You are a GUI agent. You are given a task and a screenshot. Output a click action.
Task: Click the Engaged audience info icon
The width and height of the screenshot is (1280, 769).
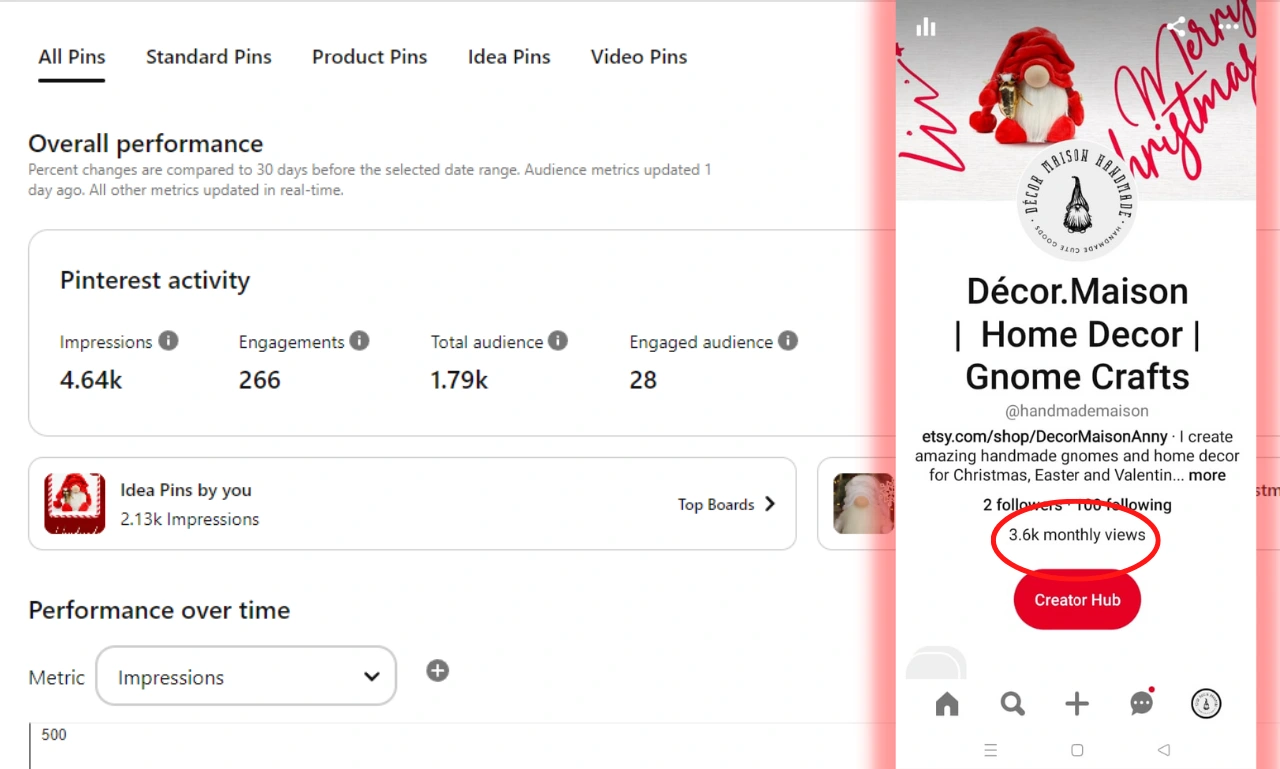pos(788,341)
